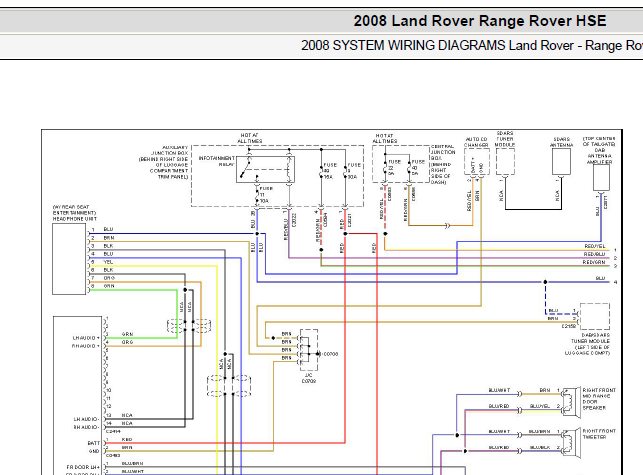Screen dimensions: 643x475
Task: Click the 'C2494' connector label
Action: (x=113, y=432)
